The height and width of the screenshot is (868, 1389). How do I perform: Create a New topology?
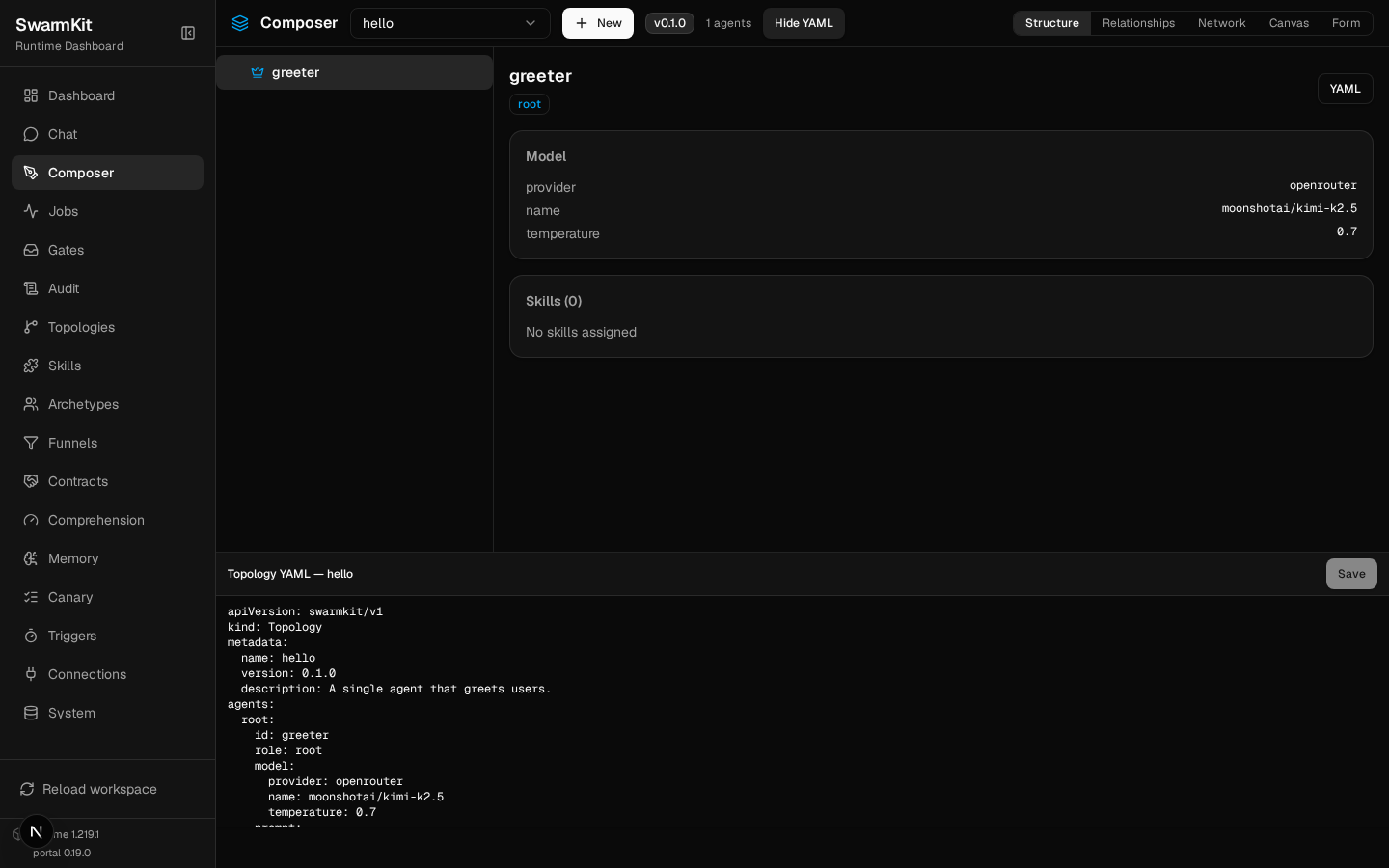pyautogui.click(x=598, y=23)
